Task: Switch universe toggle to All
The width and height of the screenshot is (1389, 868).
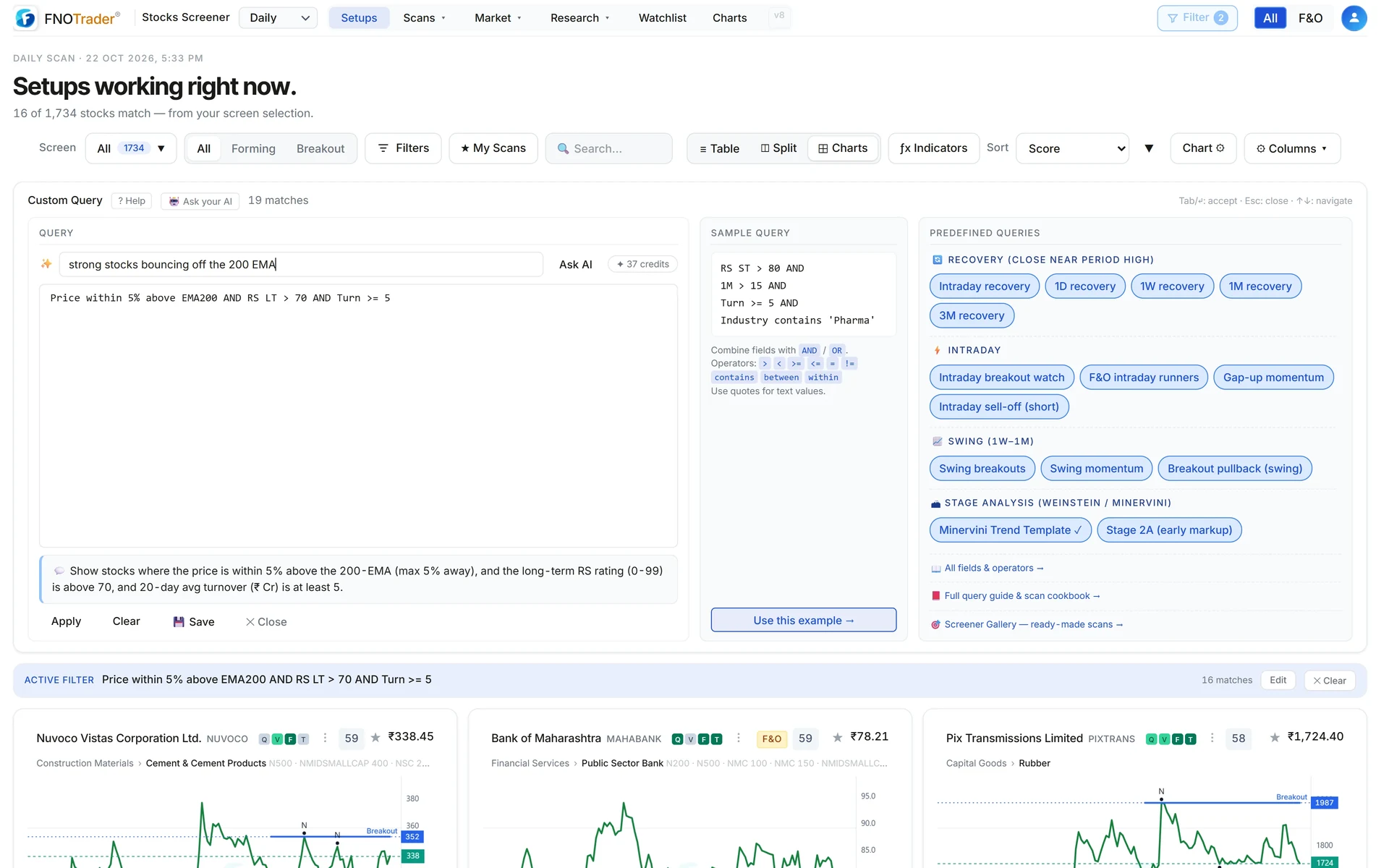Action: (x=1270, y=18)
